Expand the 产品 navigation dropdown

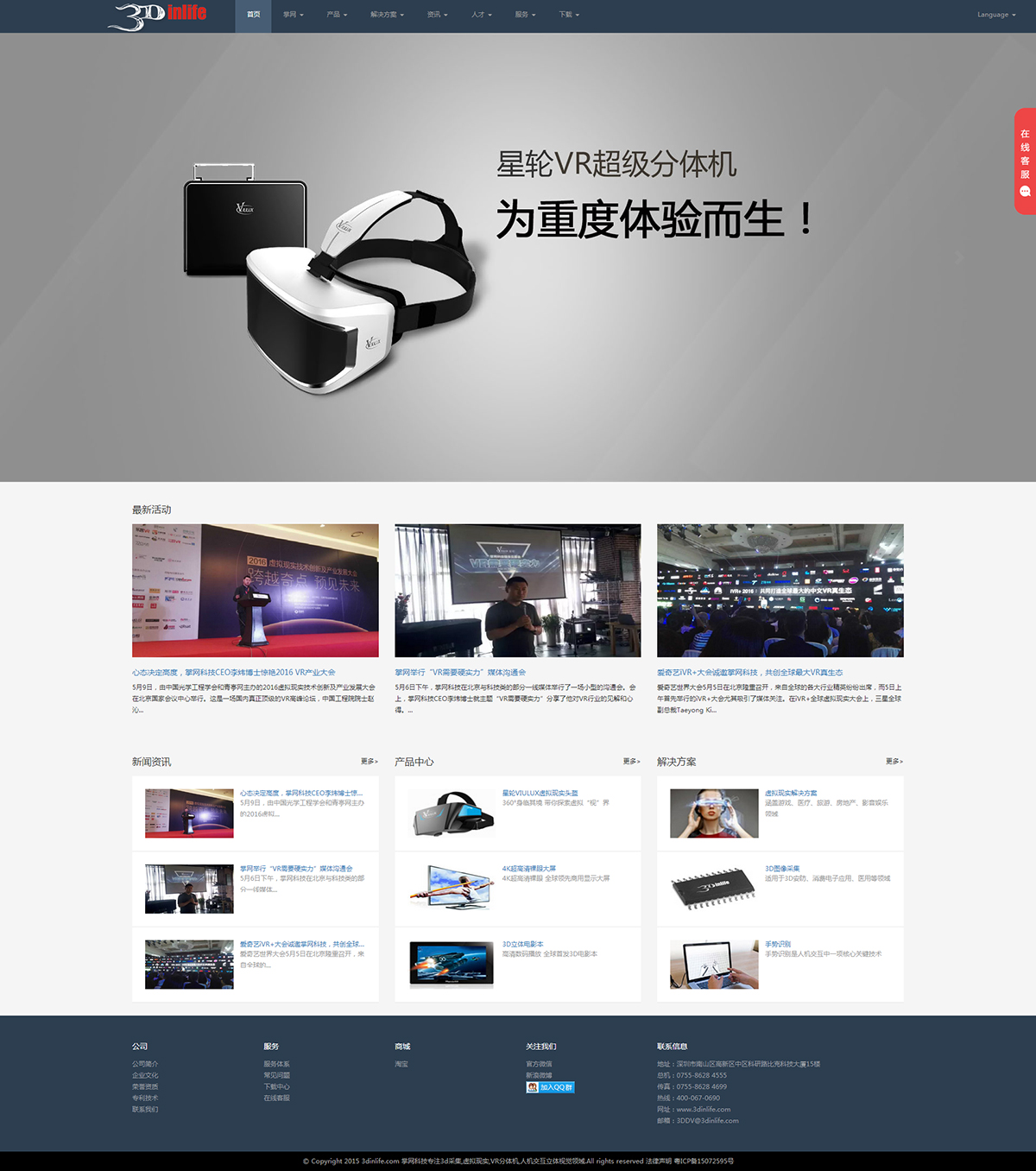[x=337, y=15]
